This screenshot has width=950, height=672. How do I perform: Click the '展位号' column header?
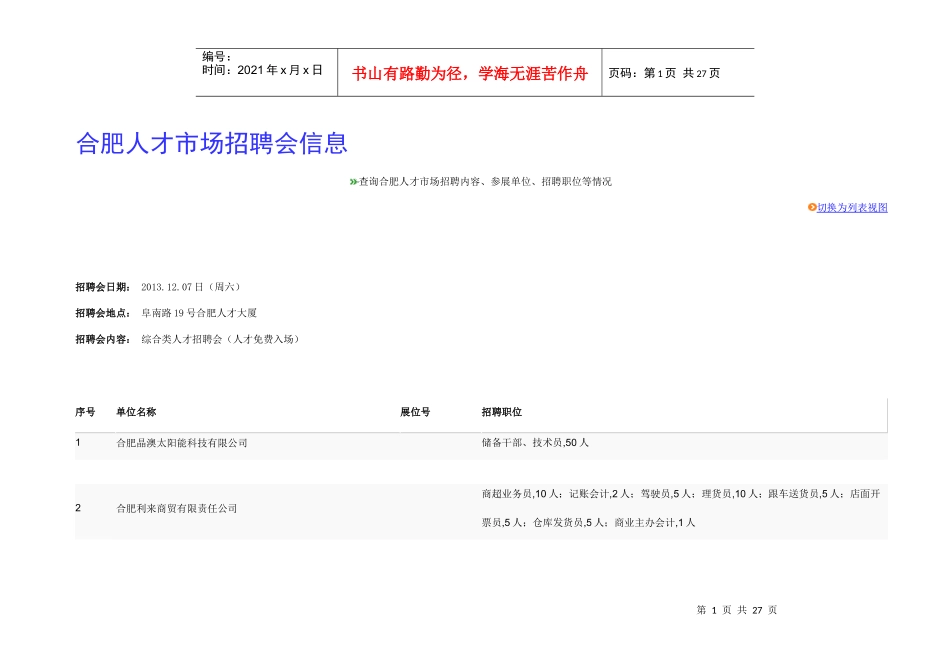click(415, 412)
